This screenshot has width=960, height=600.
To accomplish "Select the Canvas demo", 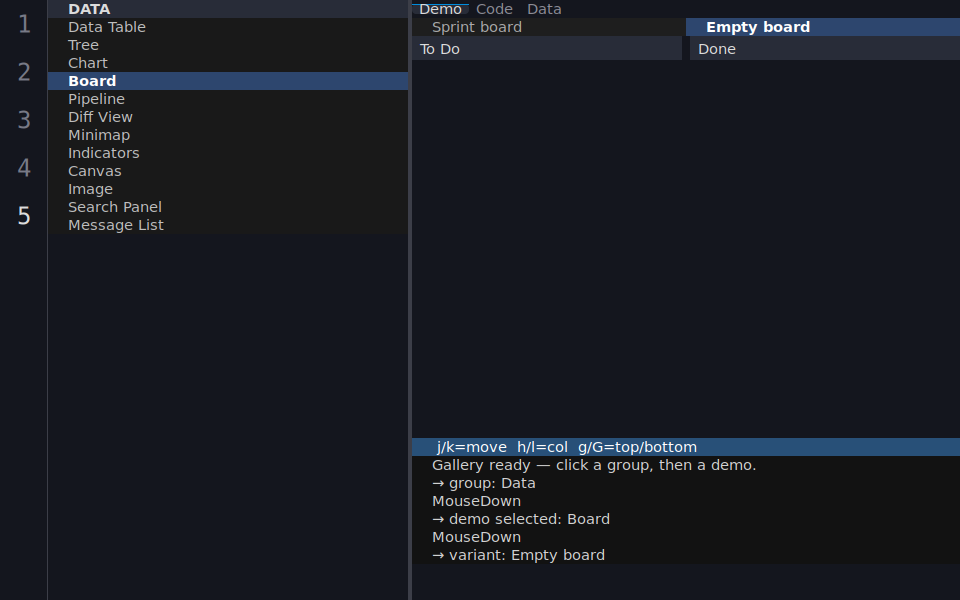I will 228,171.
